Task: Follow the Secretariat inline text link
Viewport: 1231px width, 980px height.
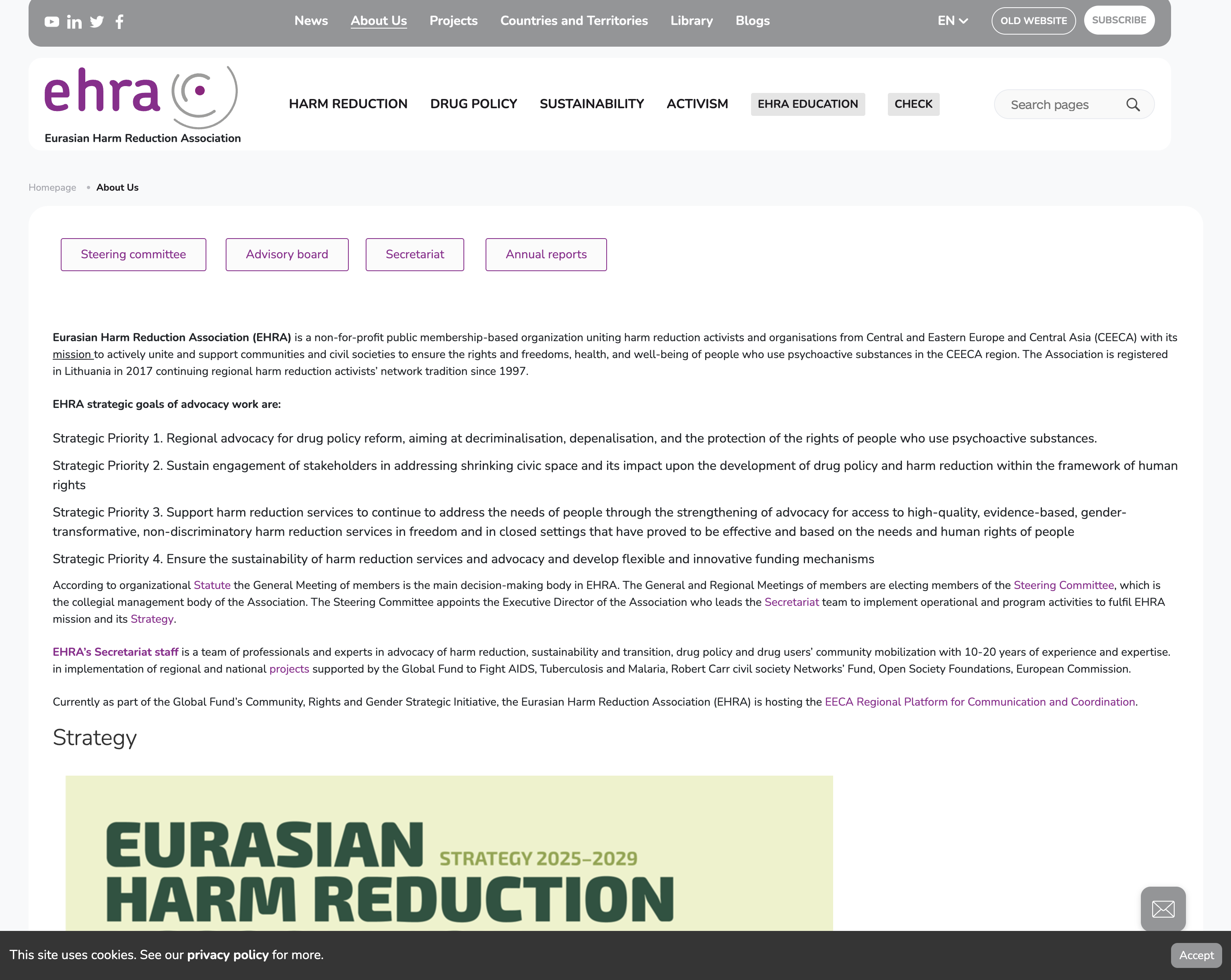Action: pyautogui.click(x=791, y=602)
